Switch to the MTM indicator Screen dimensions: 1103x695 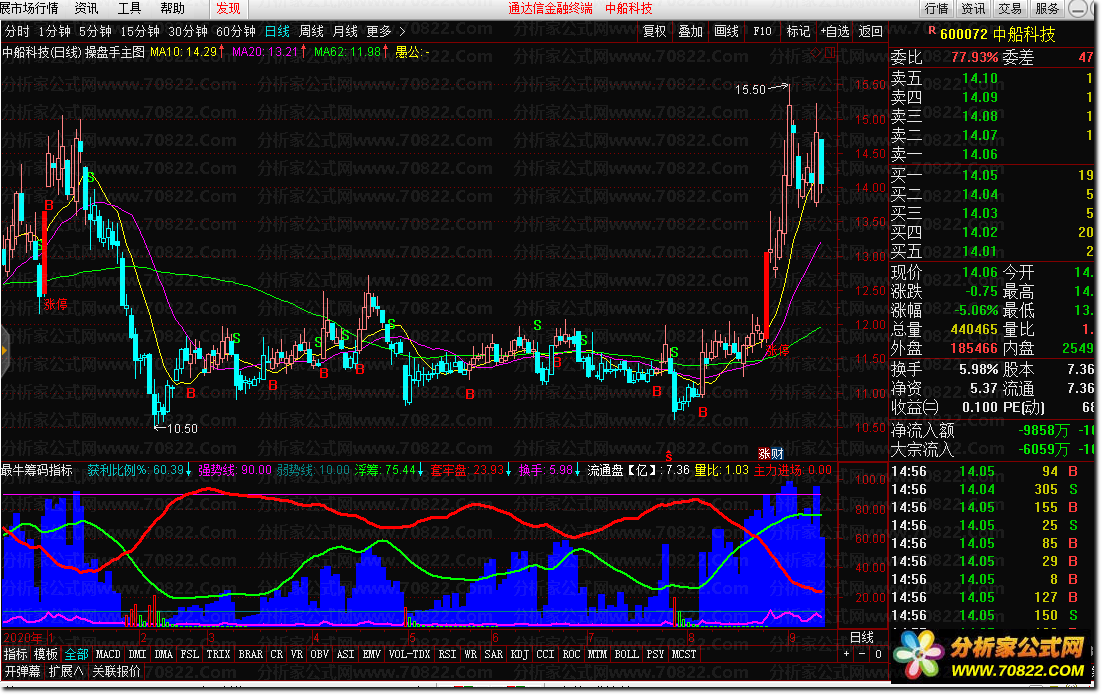click(597, 655)
